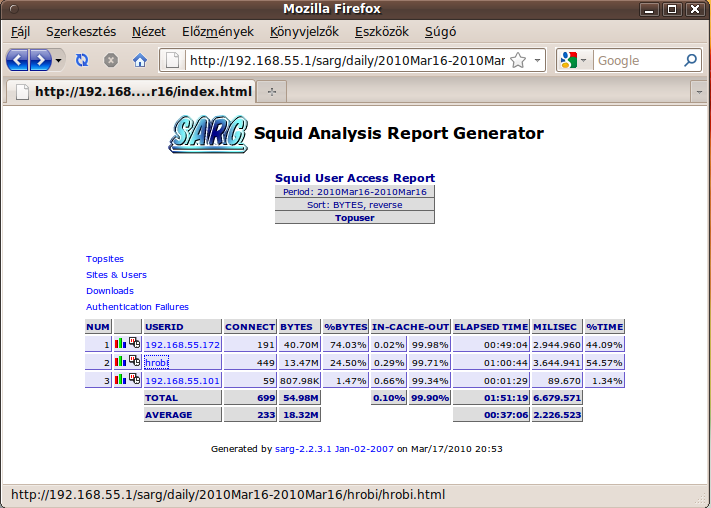Screen dimensions: 711x508
Task: Expand the list all tabs dropdown
Action: click(698, 91)
